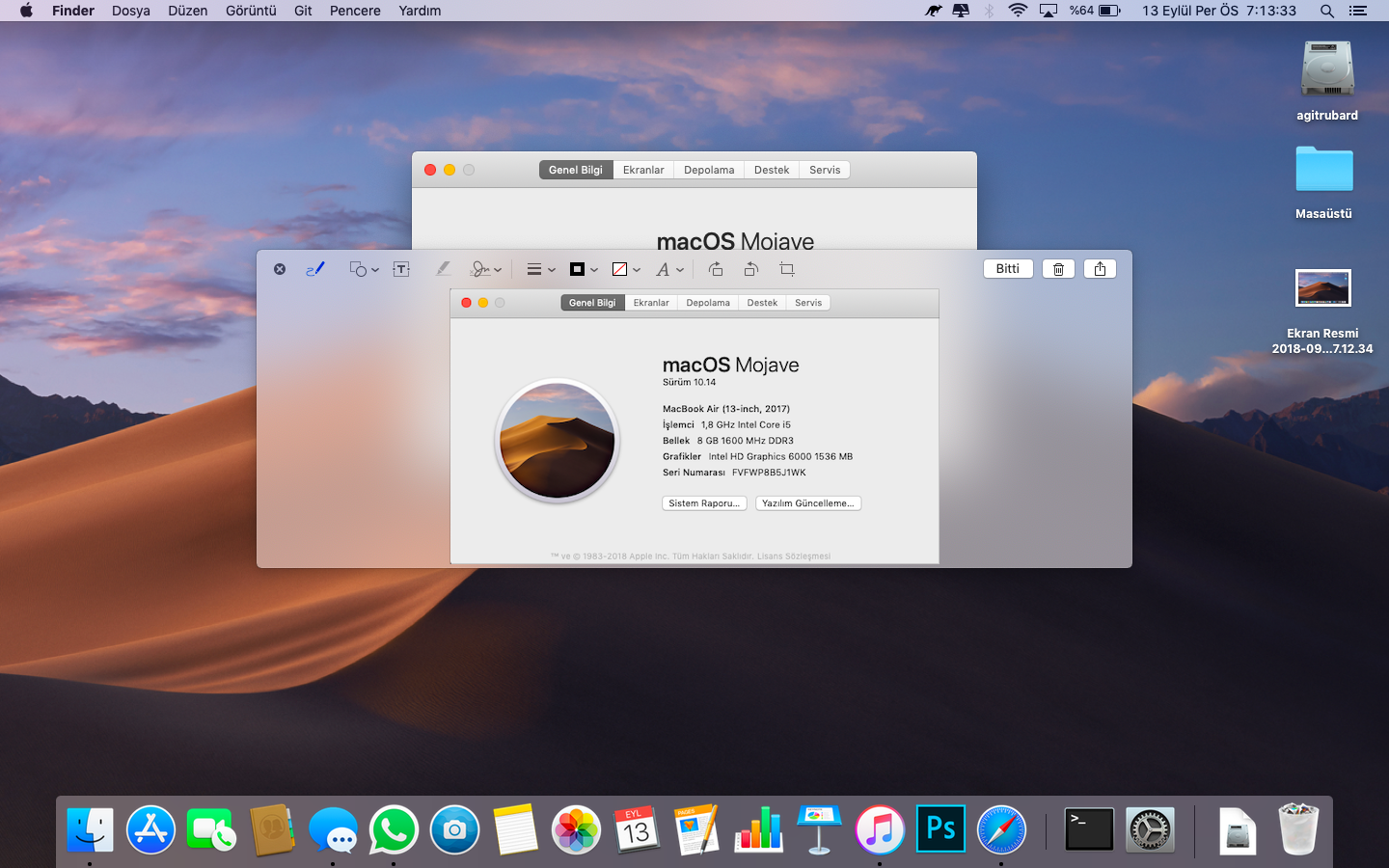Launch FaceTime from the Dock

tap(210, 830)
